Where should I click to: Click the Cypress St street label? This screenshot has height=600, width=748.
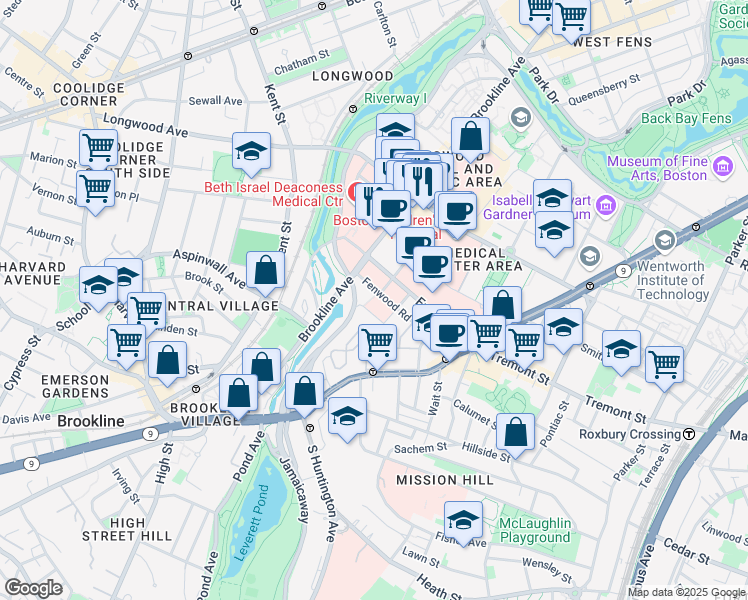(x=22, y=362)
